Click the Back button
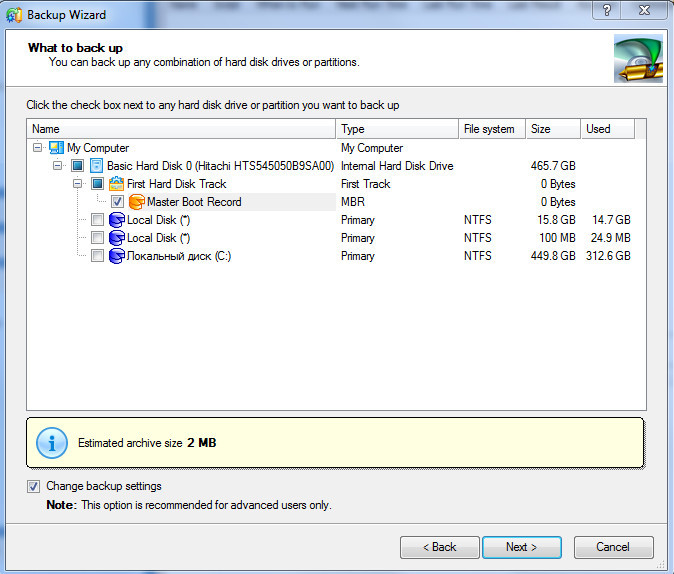Viewport: 674px width, 574px height. [x=439, y=547]
